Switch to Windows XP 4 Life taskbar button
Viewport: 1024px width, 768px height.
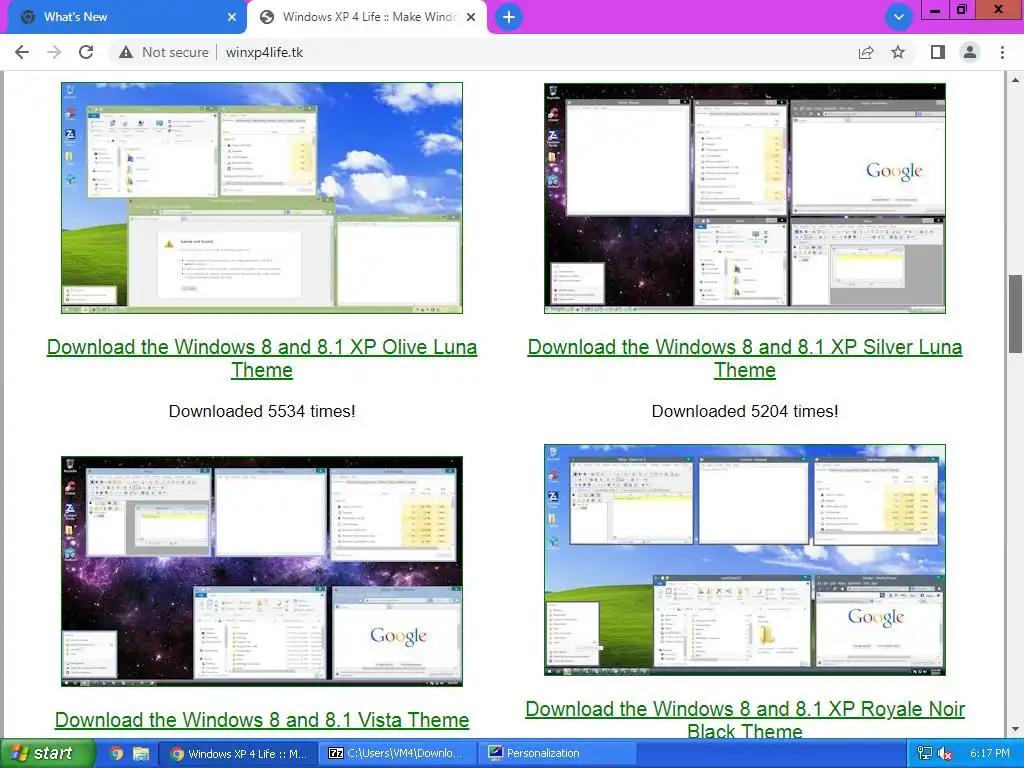238,754
